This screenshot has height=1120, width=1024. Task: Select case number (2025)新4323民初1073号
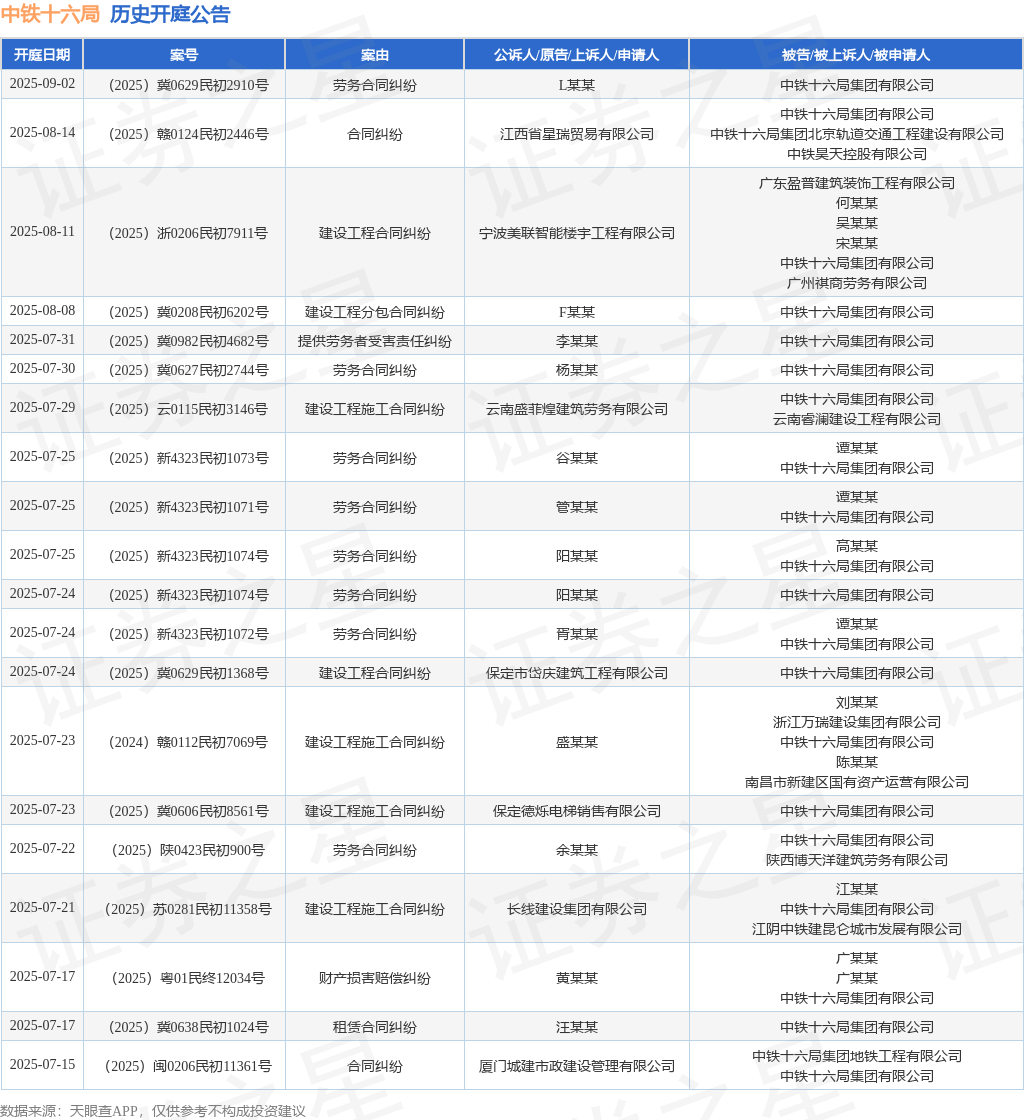point(189,458)
